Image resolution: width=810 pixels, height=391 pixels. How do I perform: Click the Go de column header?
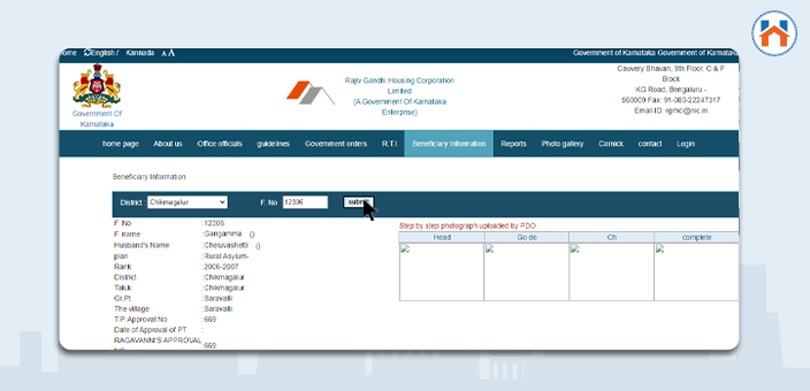[x=526, y=237]
